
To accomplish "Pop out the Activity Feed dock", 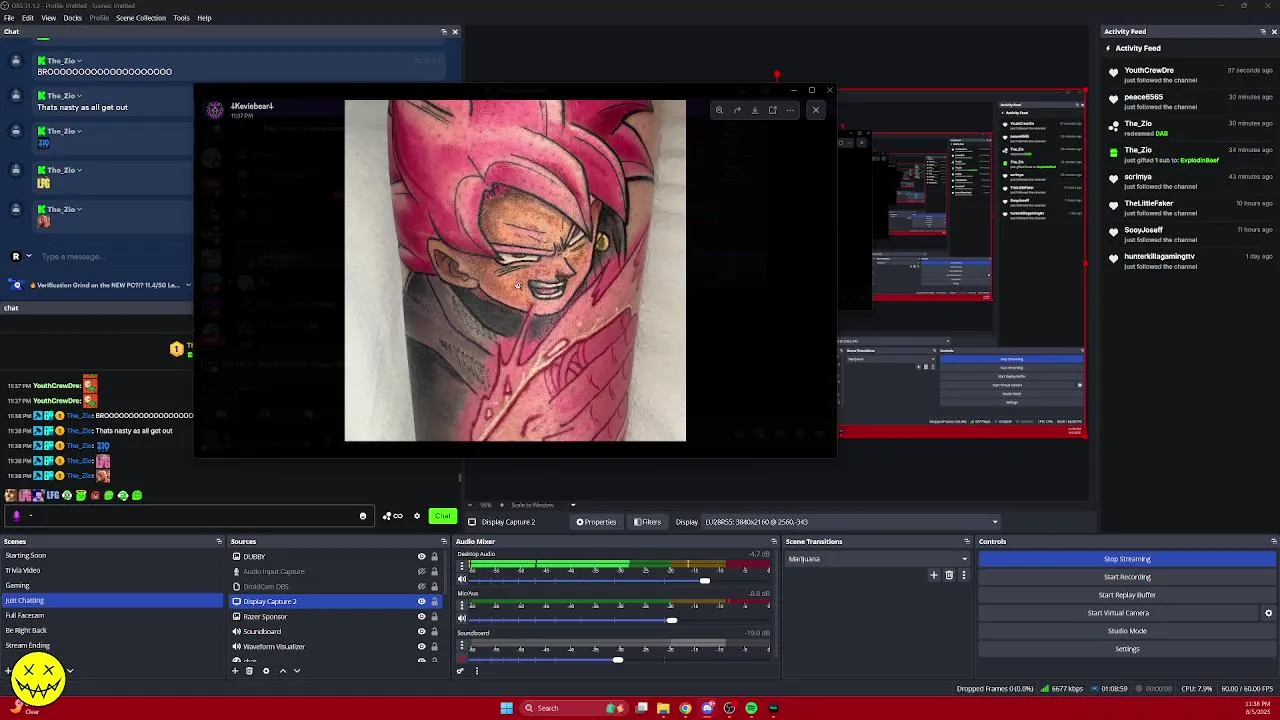I will 1263,32.
